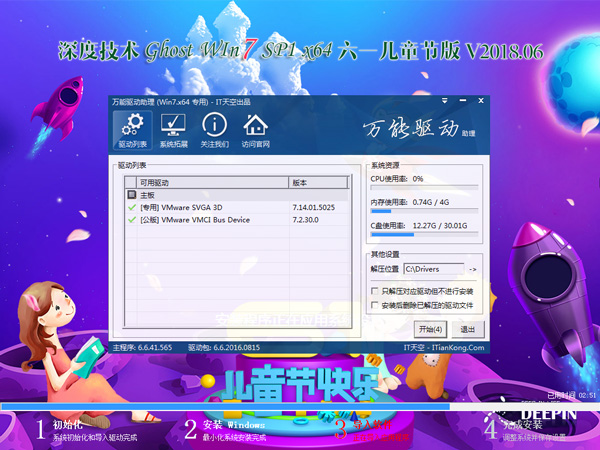
Task: Click the 可用驱动 column header
Action: click(x=212, y=183)
